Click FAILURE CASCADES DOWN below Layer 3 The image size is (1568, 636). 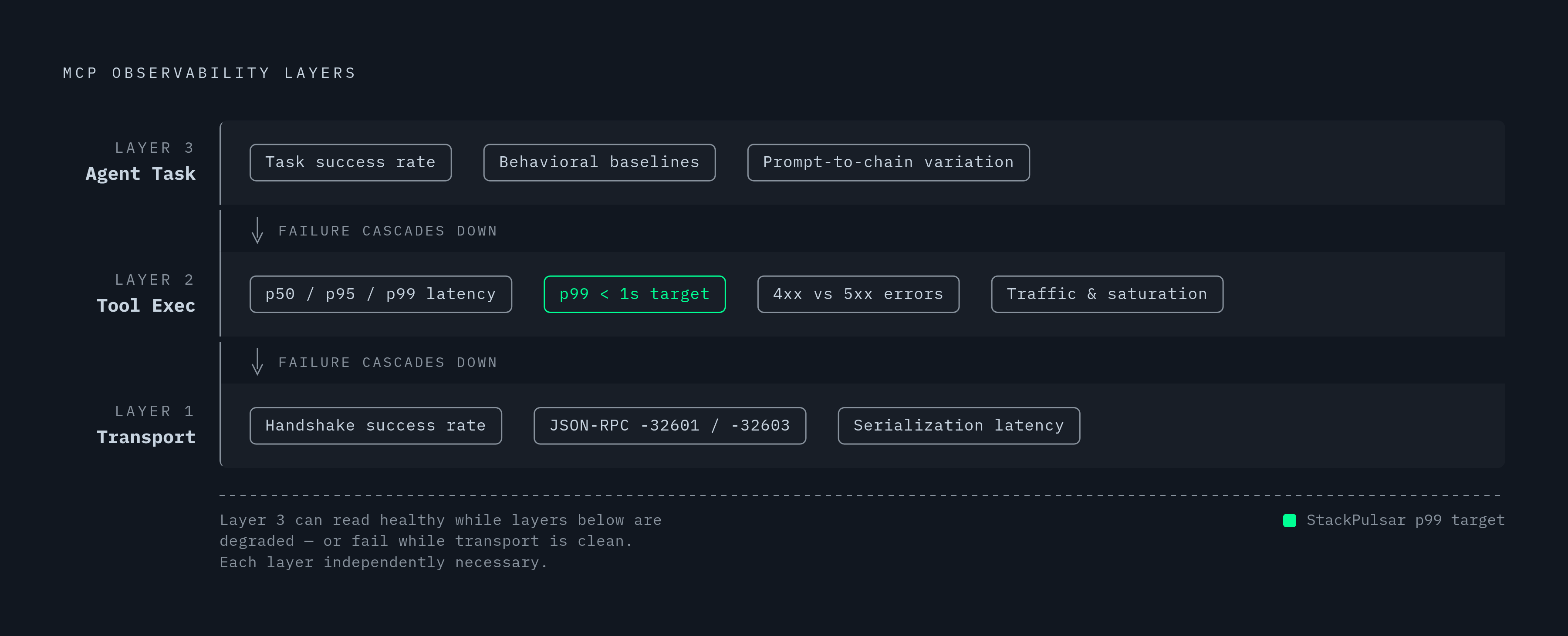point(388,231)
